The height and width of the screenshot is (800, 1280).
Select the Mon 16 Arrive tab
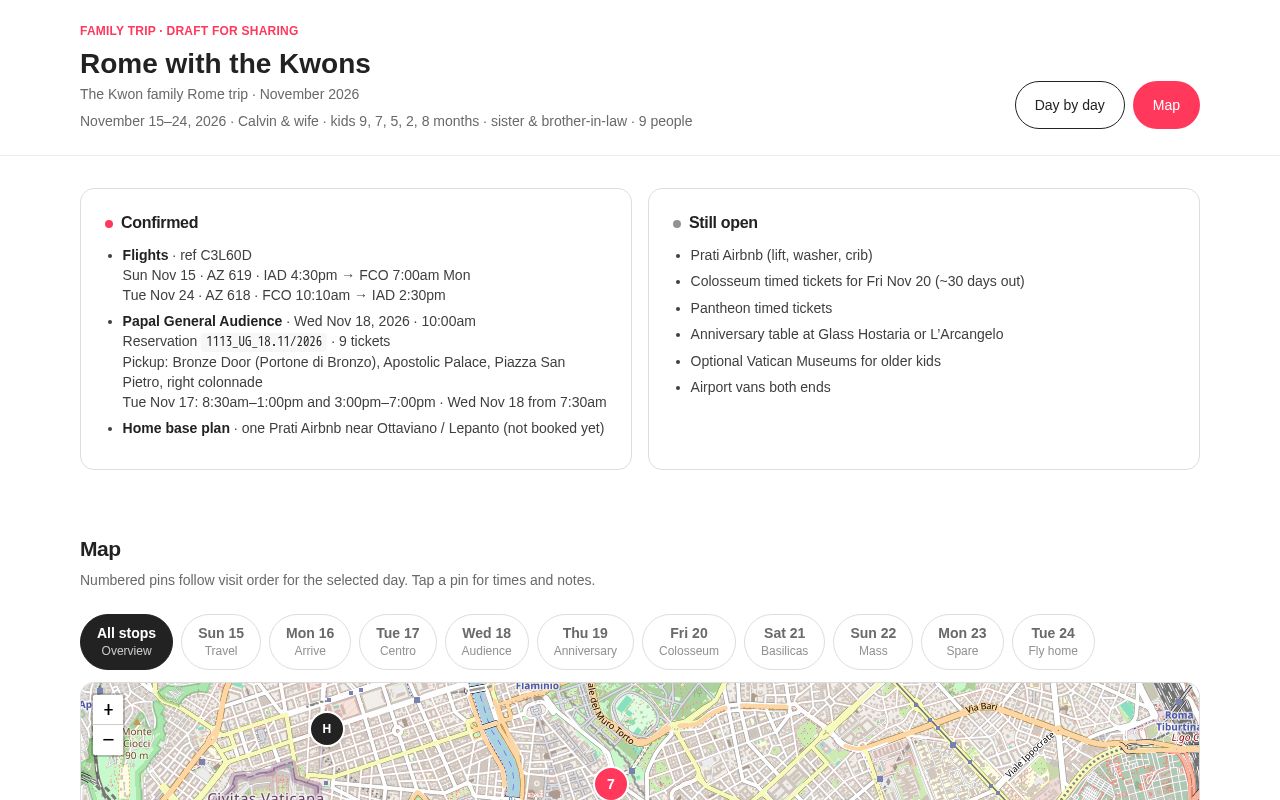click(310, 642)
